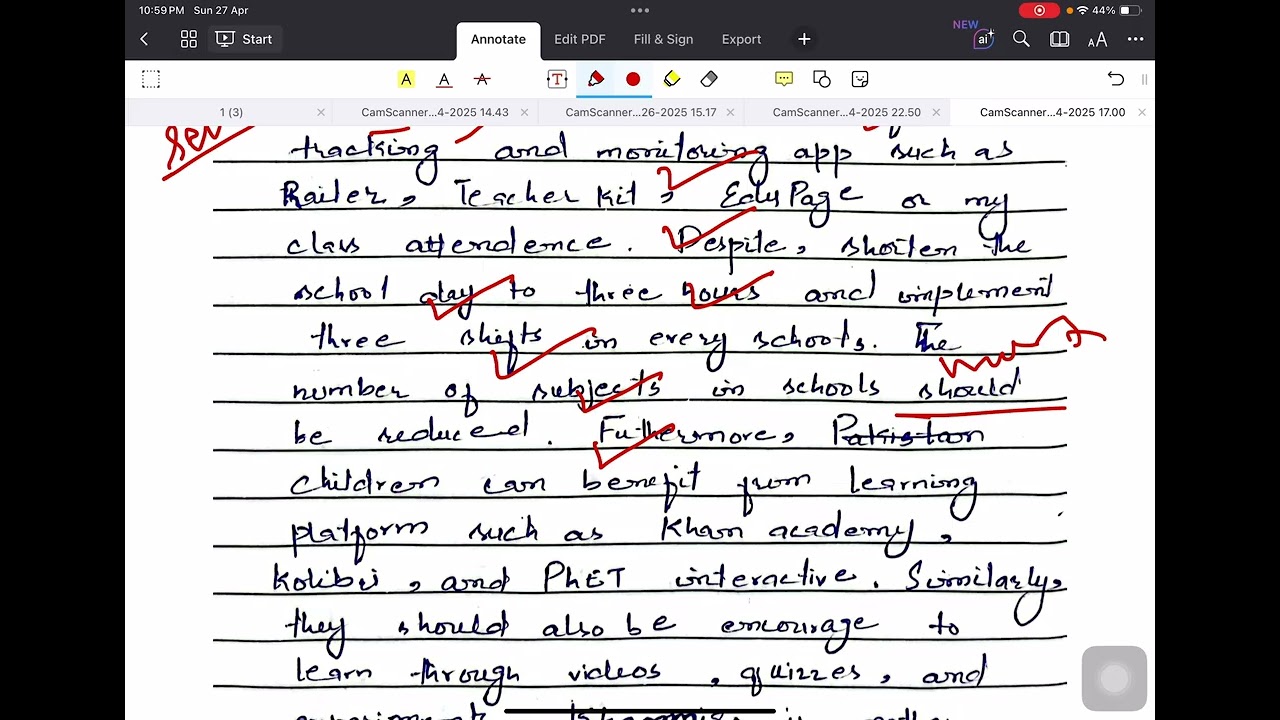The width and height of the screenshot is (1280, 720).
Task: Close the "1 (3)" document tab
Action: click(x=321, y=112)
